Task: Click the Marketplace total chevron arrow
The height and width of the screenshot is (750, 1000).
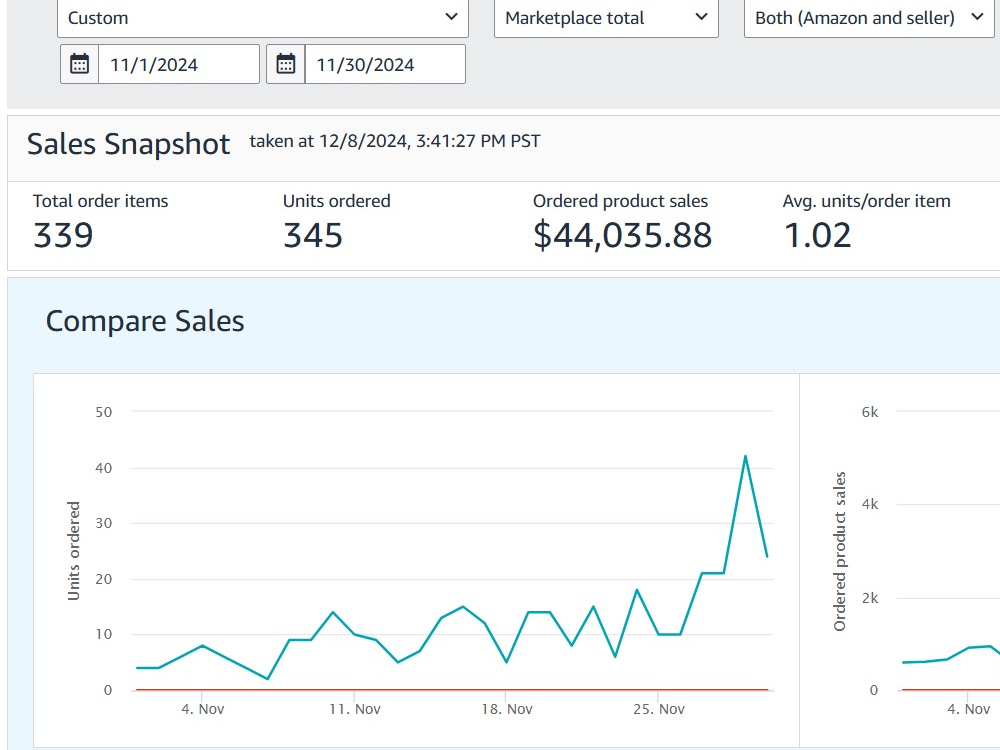Action: tap(702, 17)
